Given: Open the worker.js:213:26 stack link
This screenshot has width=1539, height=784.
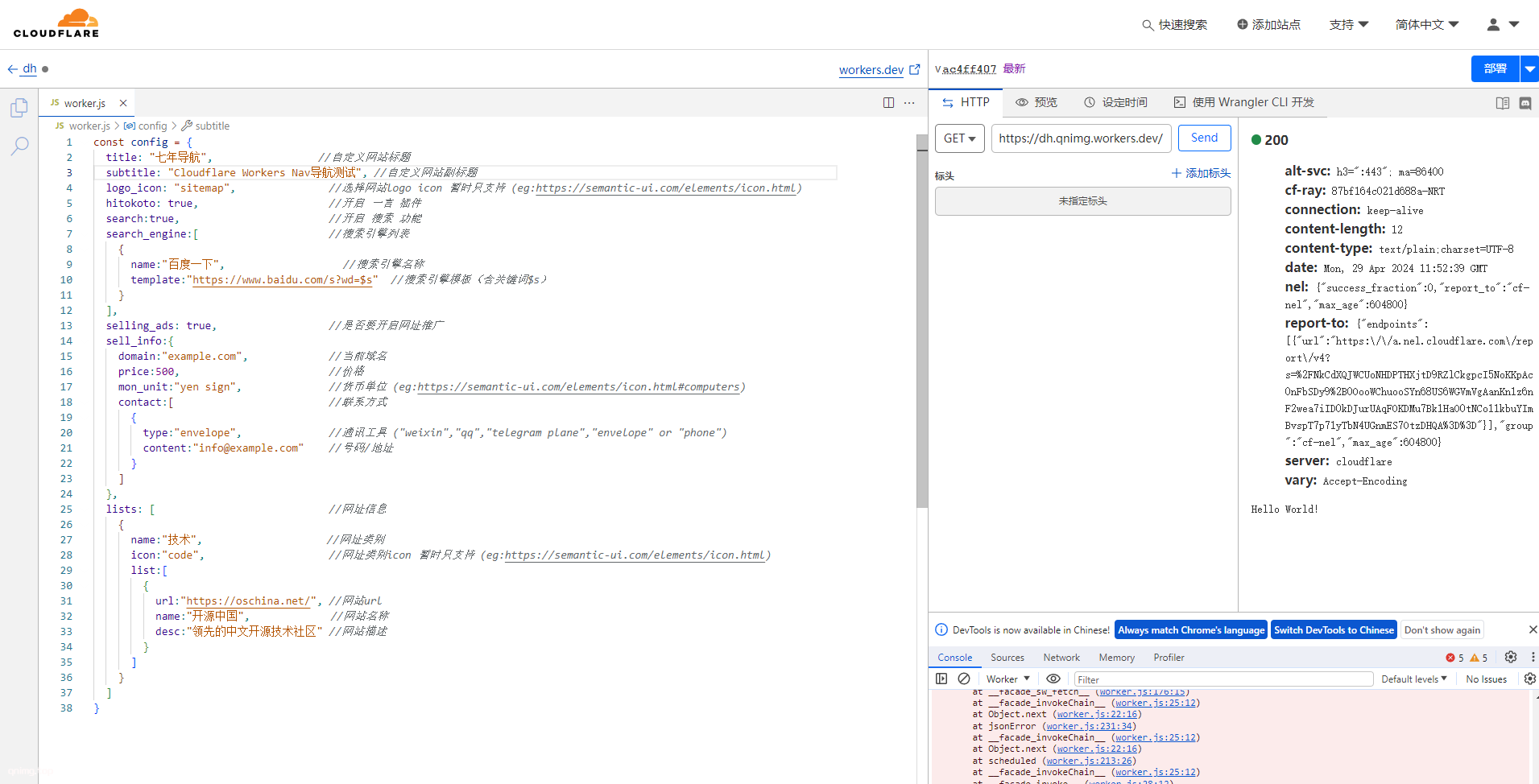Looking at the screenshot, I should pyautogui.click(x=1090, y=761).
